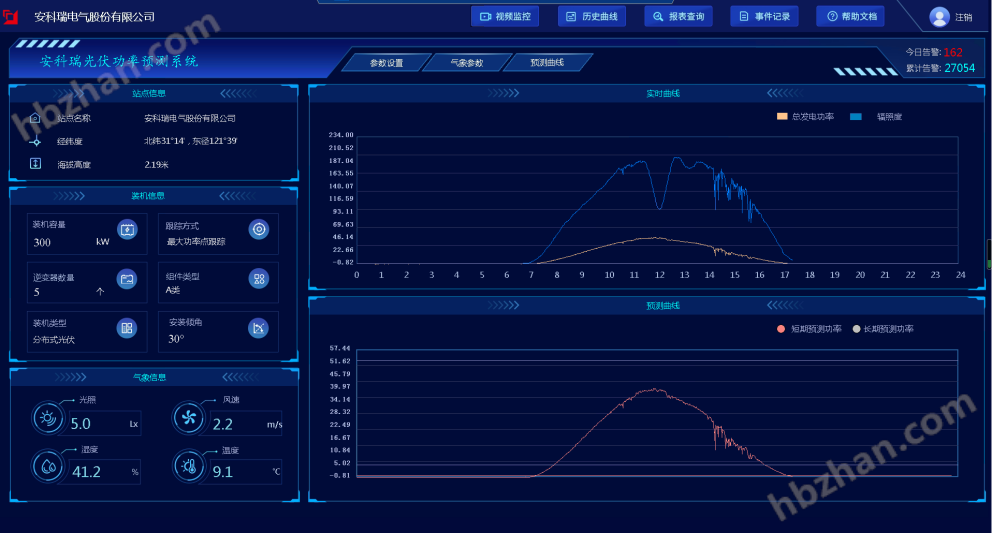Click the installation type (装机类型) icon
This screenshot has height=533, width=992.
point(126,327)
